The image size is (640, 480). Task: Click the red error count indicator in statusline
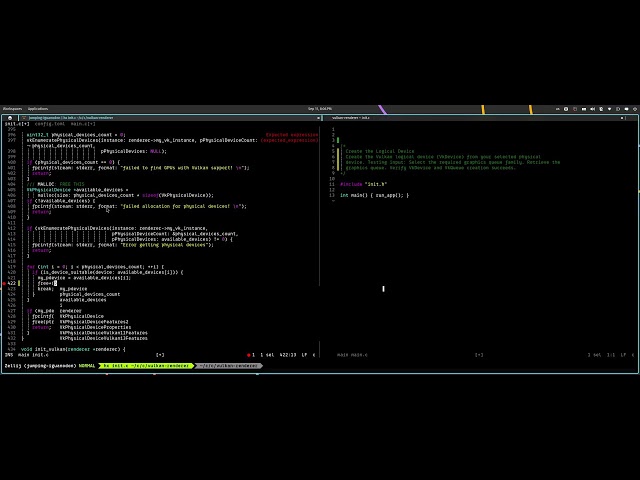[251, 355]
